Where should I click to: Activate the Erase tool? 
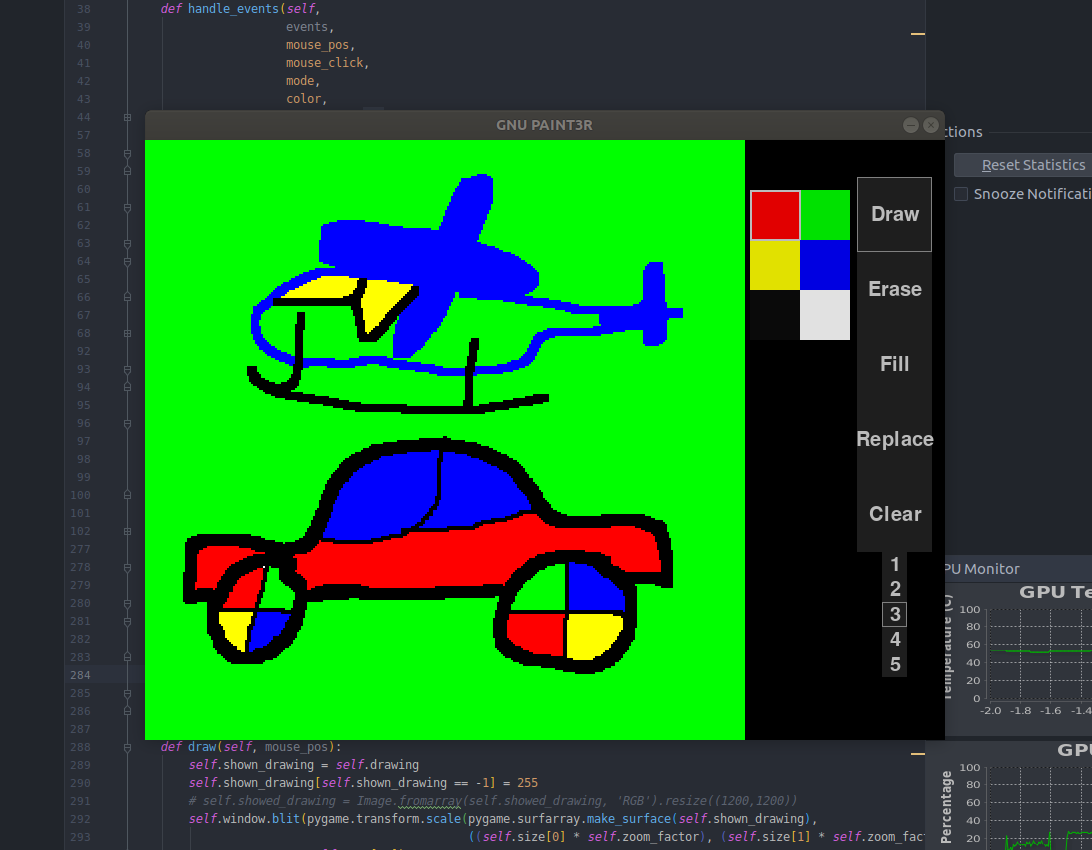tap(894, 289)
